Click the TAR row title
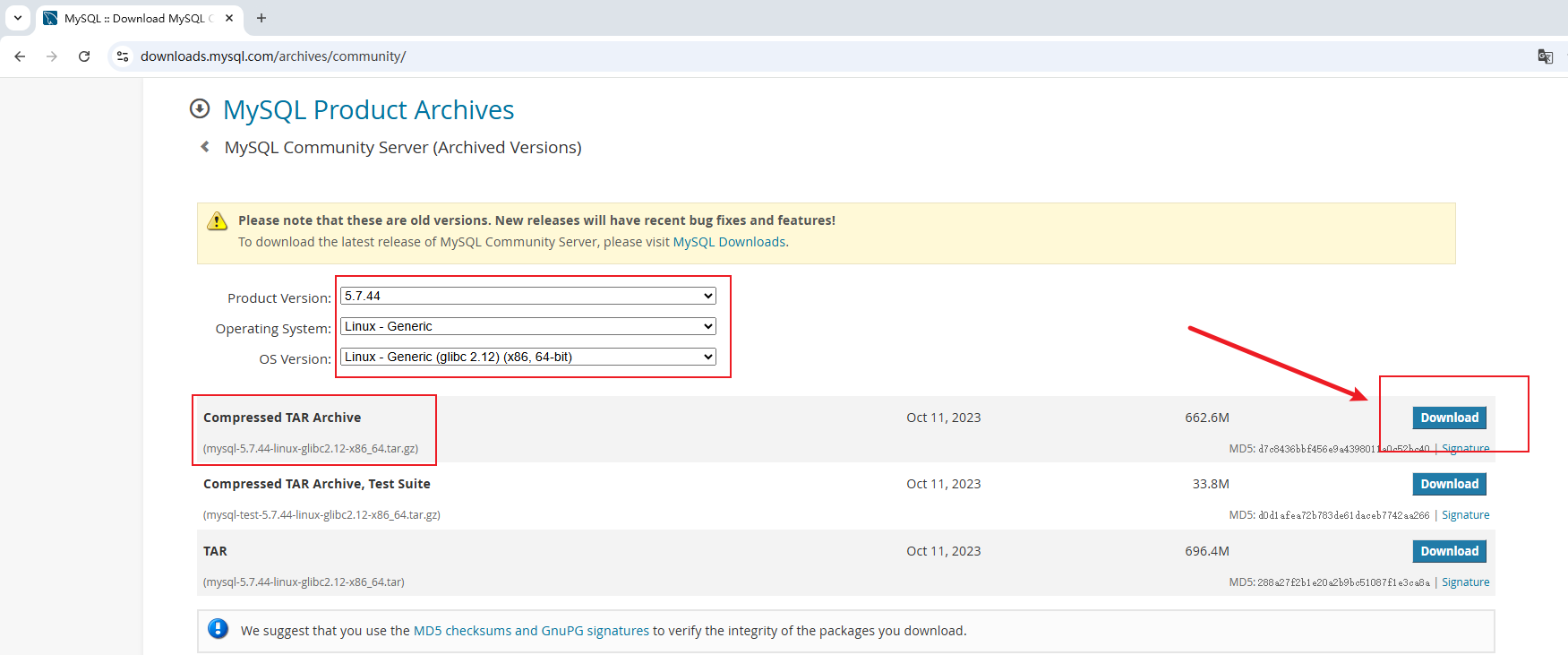Viewport: 1568px width, 655px height. tap(215, 551)
